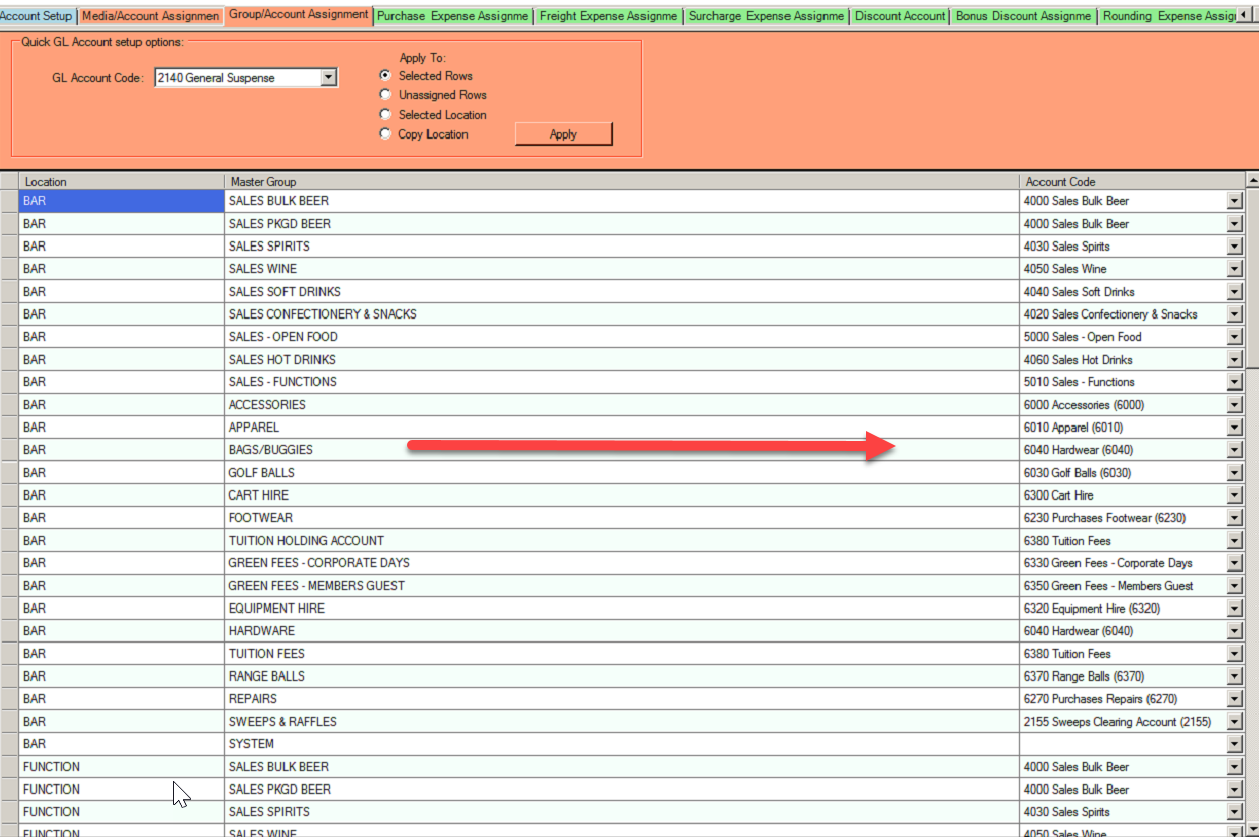Choose Selected Rows under Apply To
This screenshot has width=1259, height=837.
[x=385, y=75]
